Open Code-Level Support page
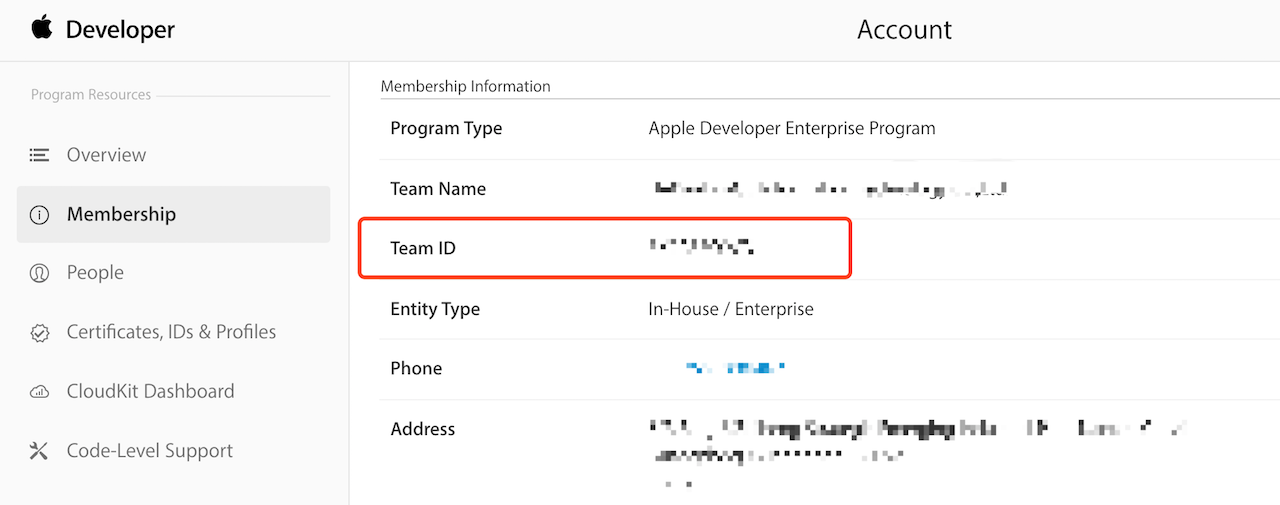This screenshot has width=1280, height=505. click(149, 451)
